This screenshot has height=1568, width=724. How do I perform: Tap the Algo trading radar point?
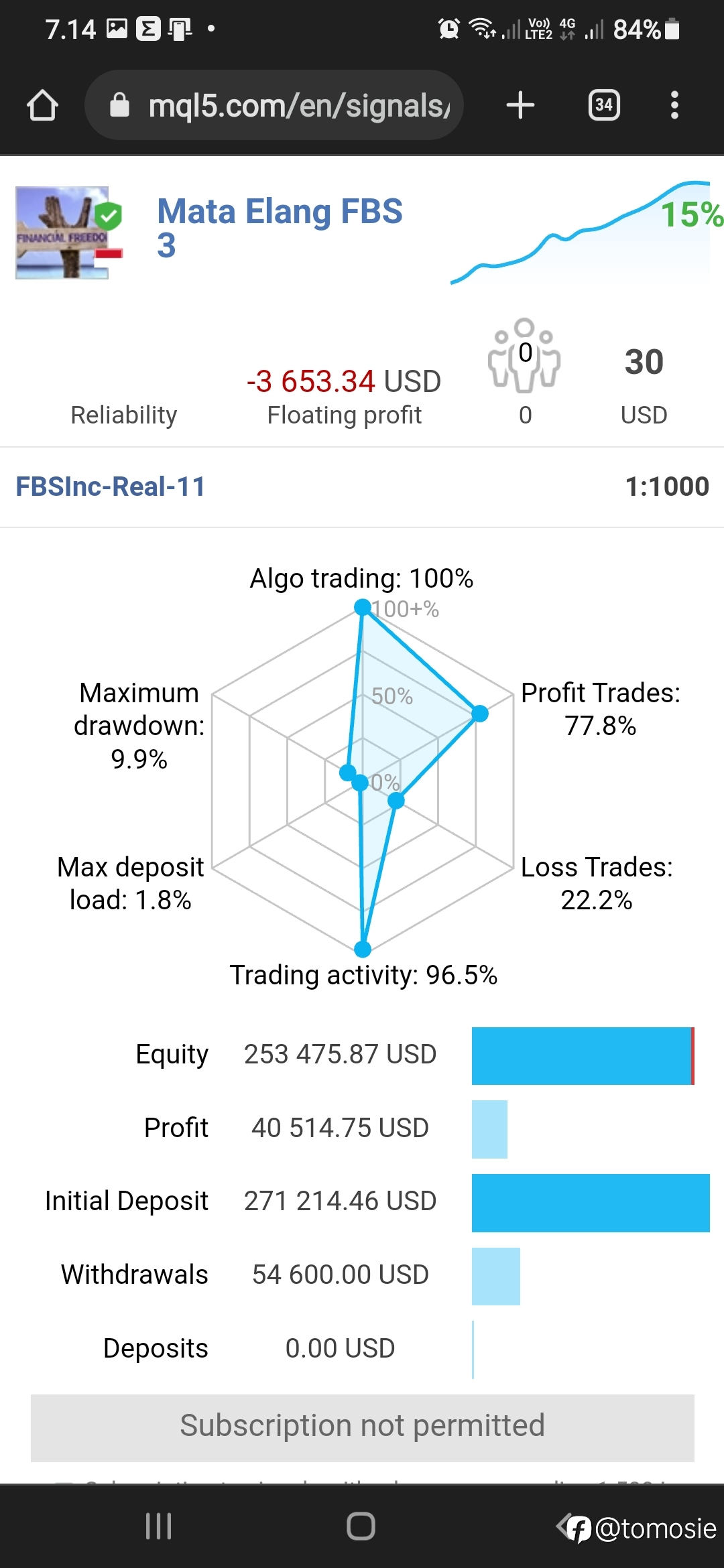(363, 607)
